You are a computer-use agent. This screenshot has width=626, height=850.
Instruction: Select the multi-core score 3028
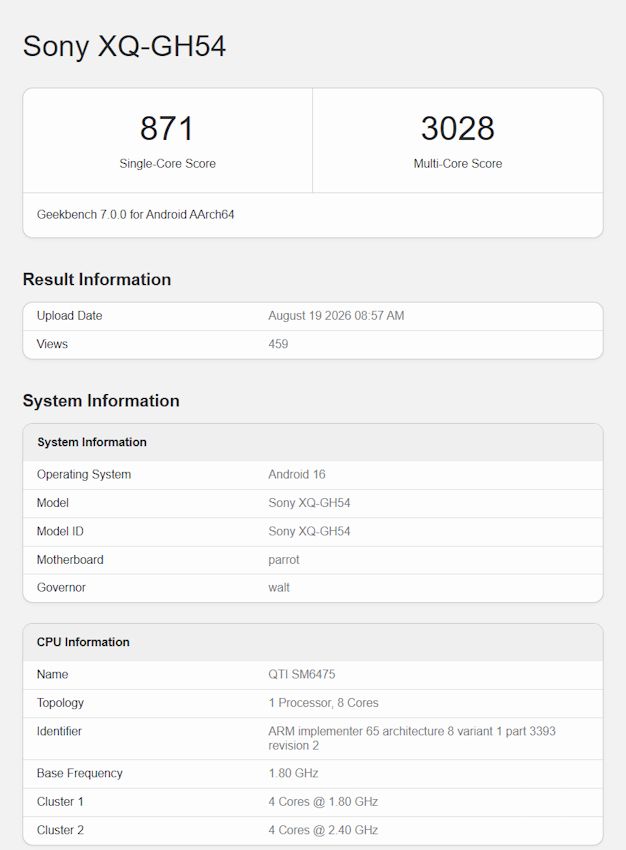click(x=457, y=128)
